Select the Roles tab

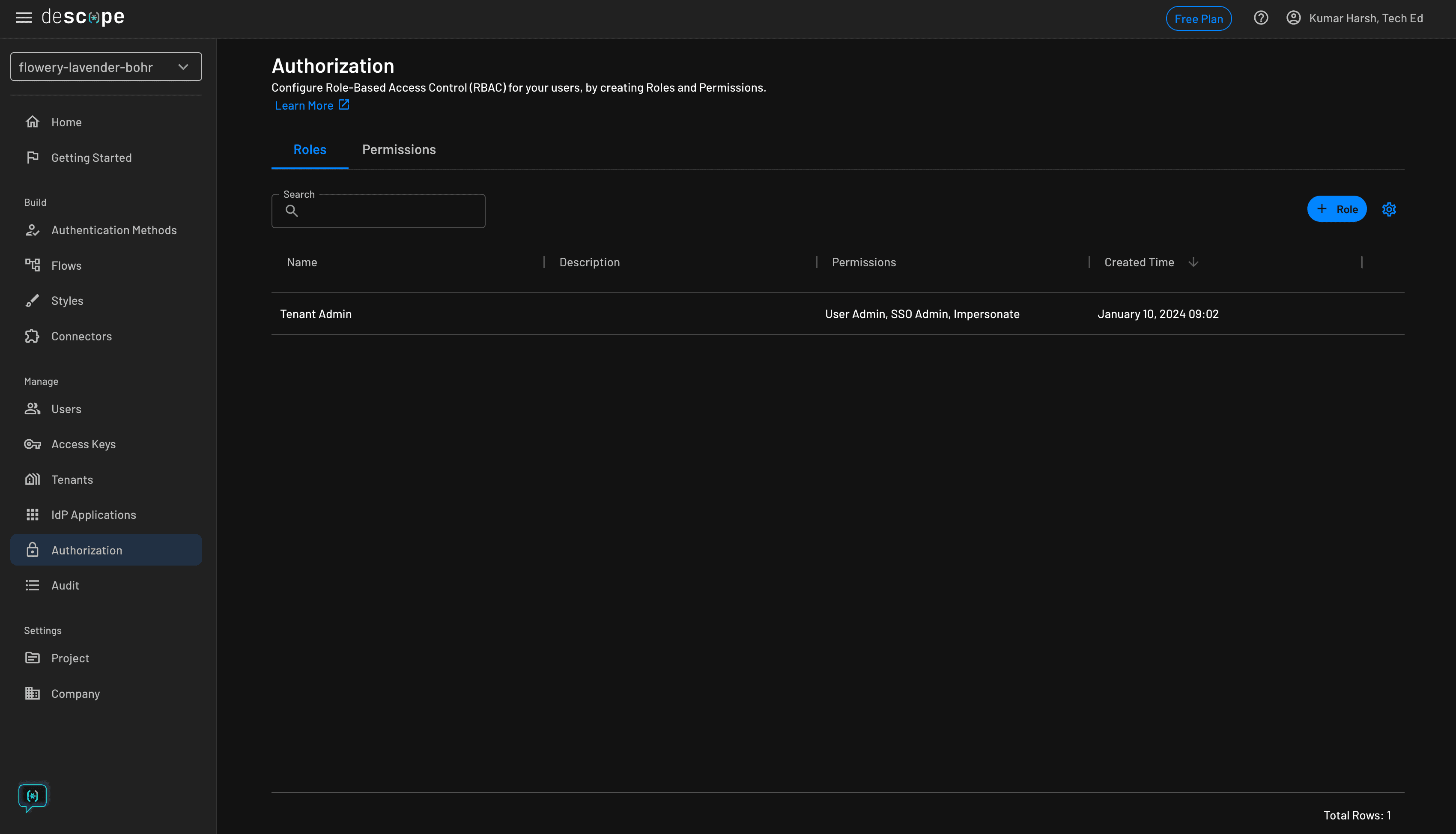pyautogui.click(x=309, y=149)
